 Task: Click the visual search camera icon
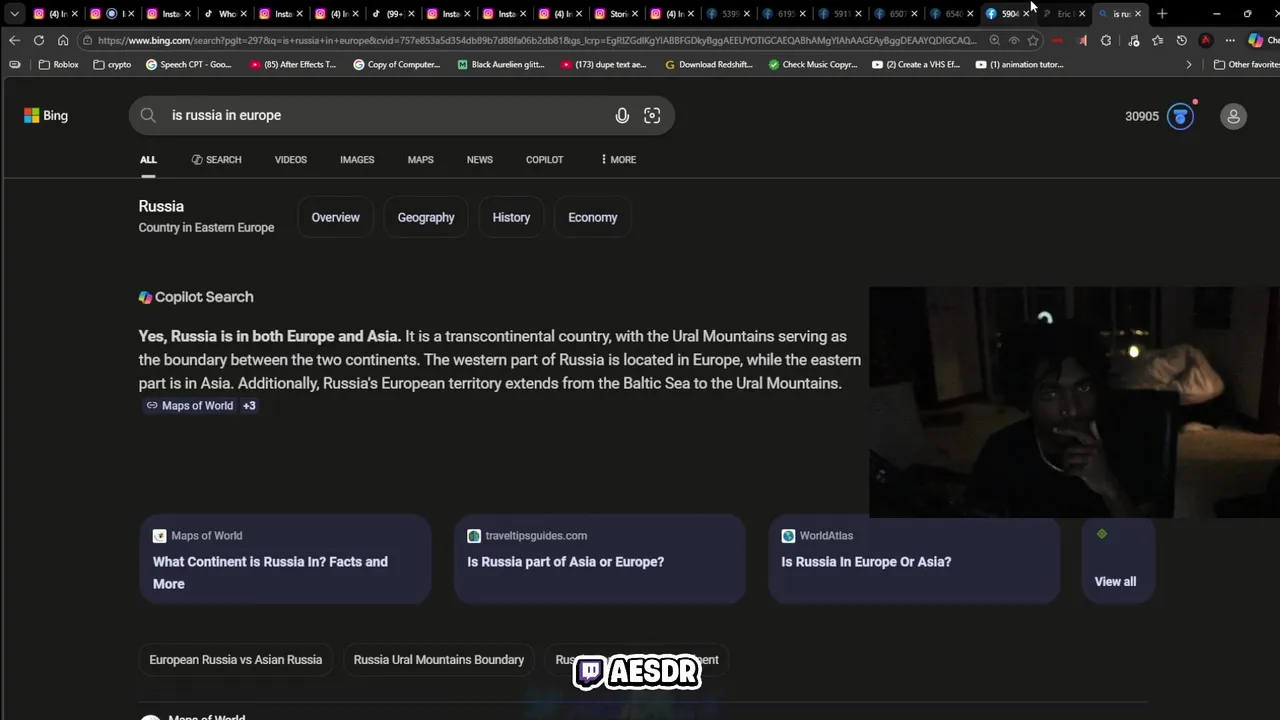652,116
